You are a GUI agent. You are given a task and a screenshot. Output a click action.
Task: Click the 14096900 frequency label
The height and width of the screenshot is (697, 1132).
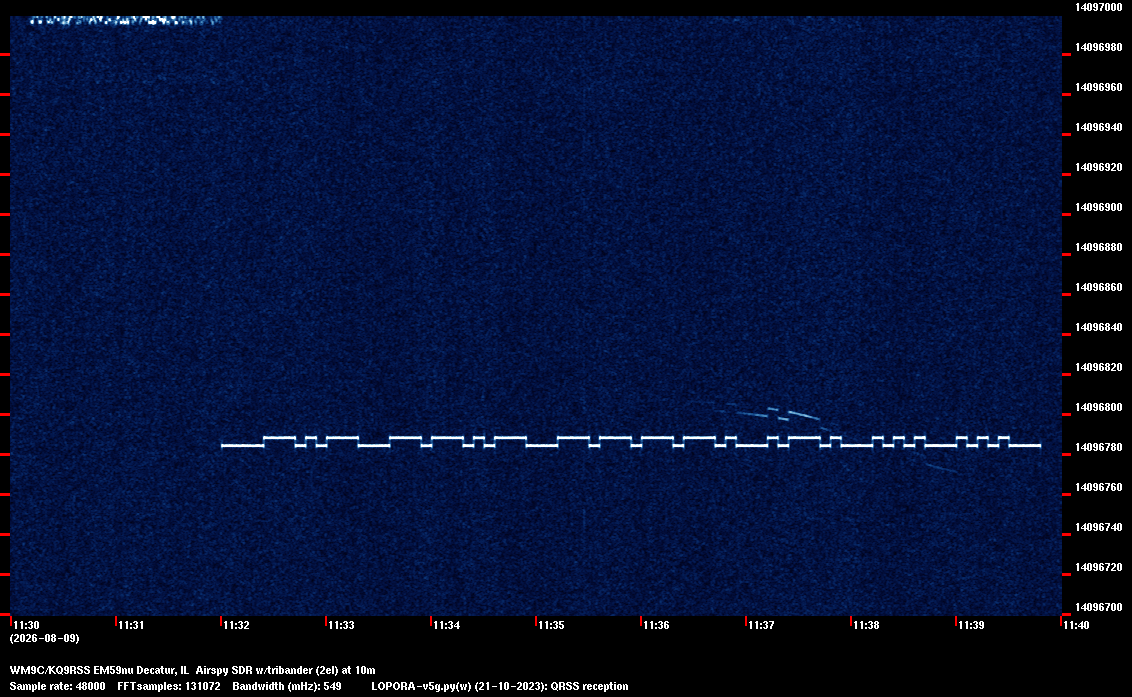(1099, 207)
